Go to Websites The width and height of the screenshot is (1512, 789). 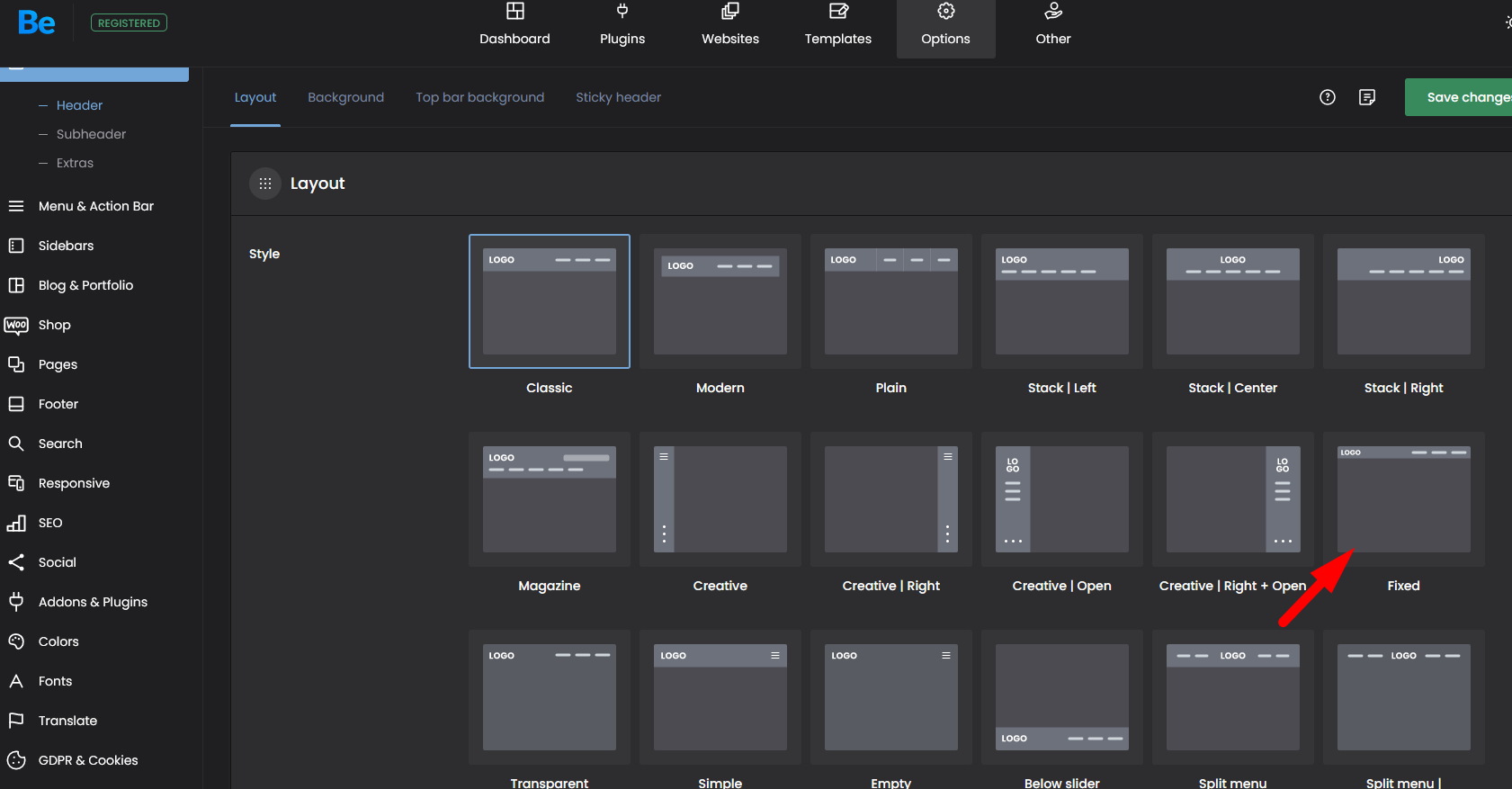(730, 26)
